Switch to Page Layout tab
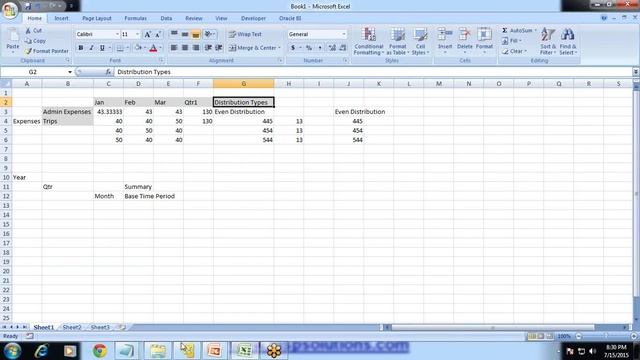Screen dimensions: 640x360 97,18
